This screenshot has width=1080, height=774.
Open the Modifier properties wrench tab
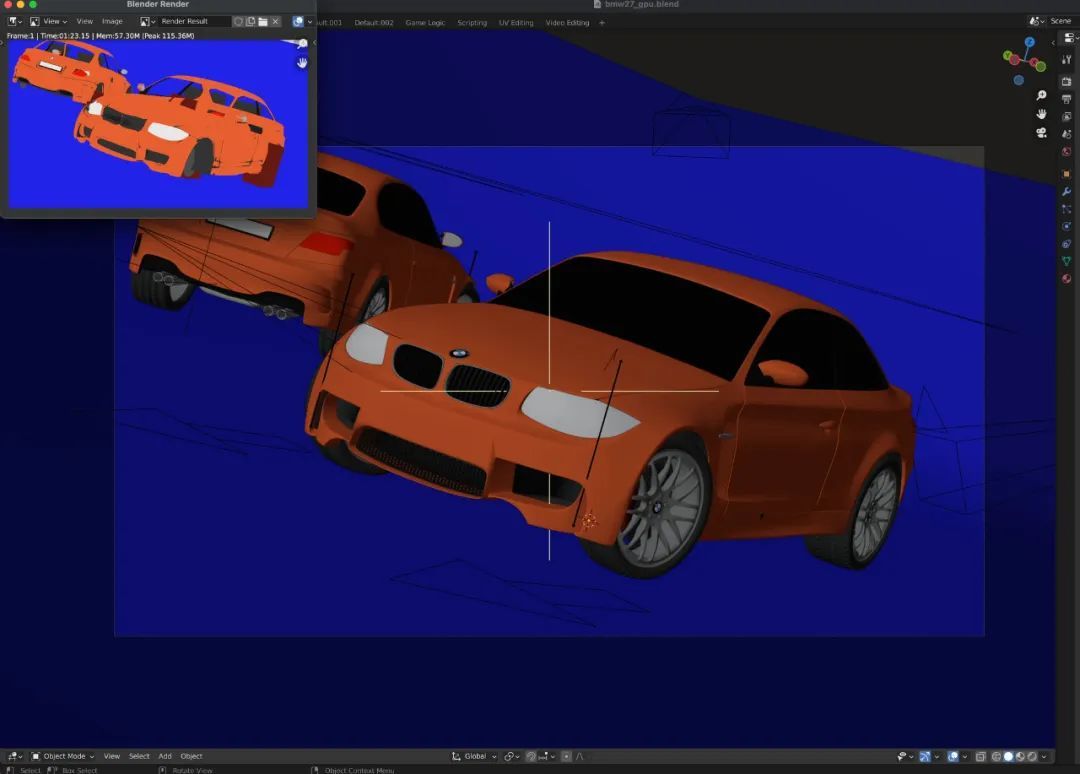(1066, 191)
